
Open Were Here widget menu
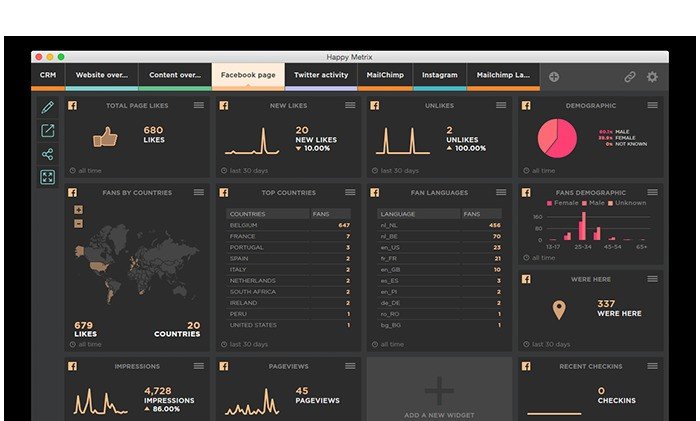[652, 279]
